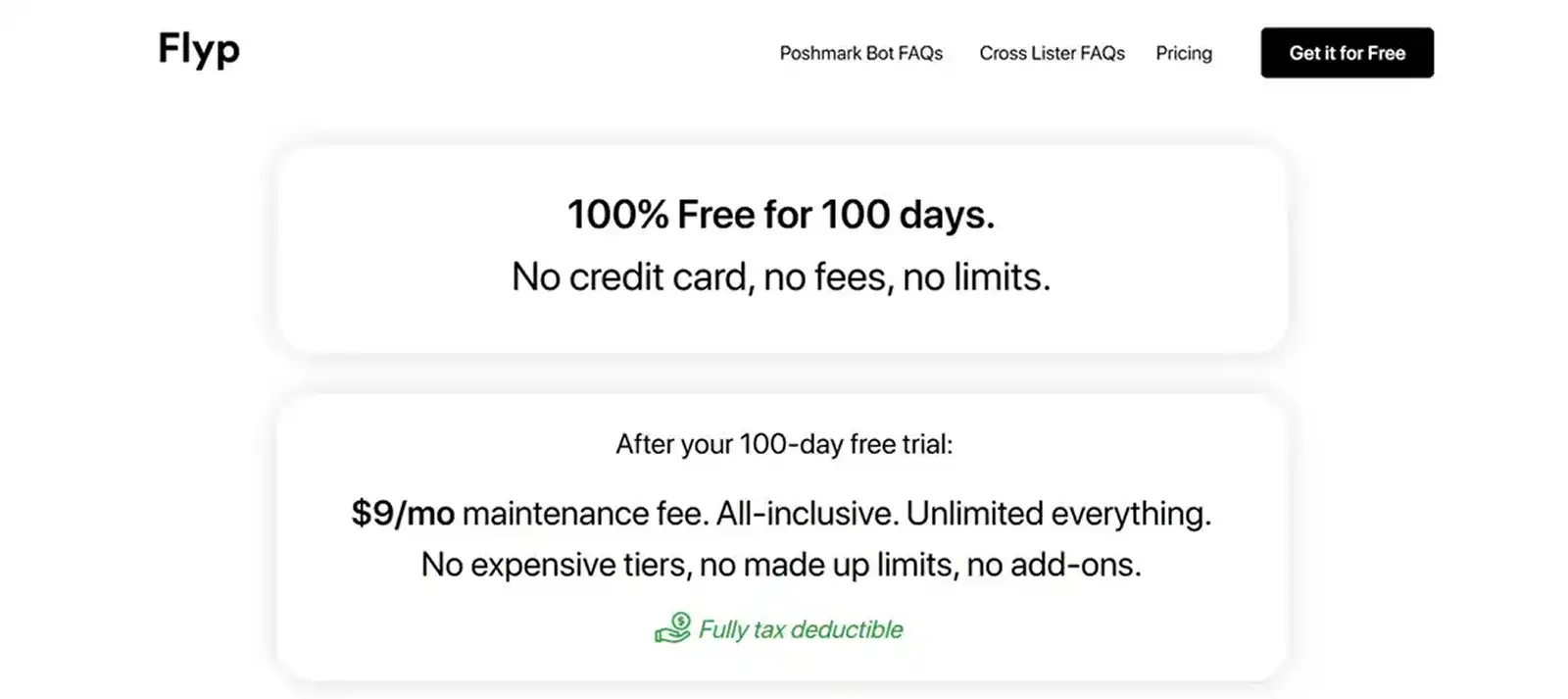Select Pricing in the navigation

click(1184, 53)
